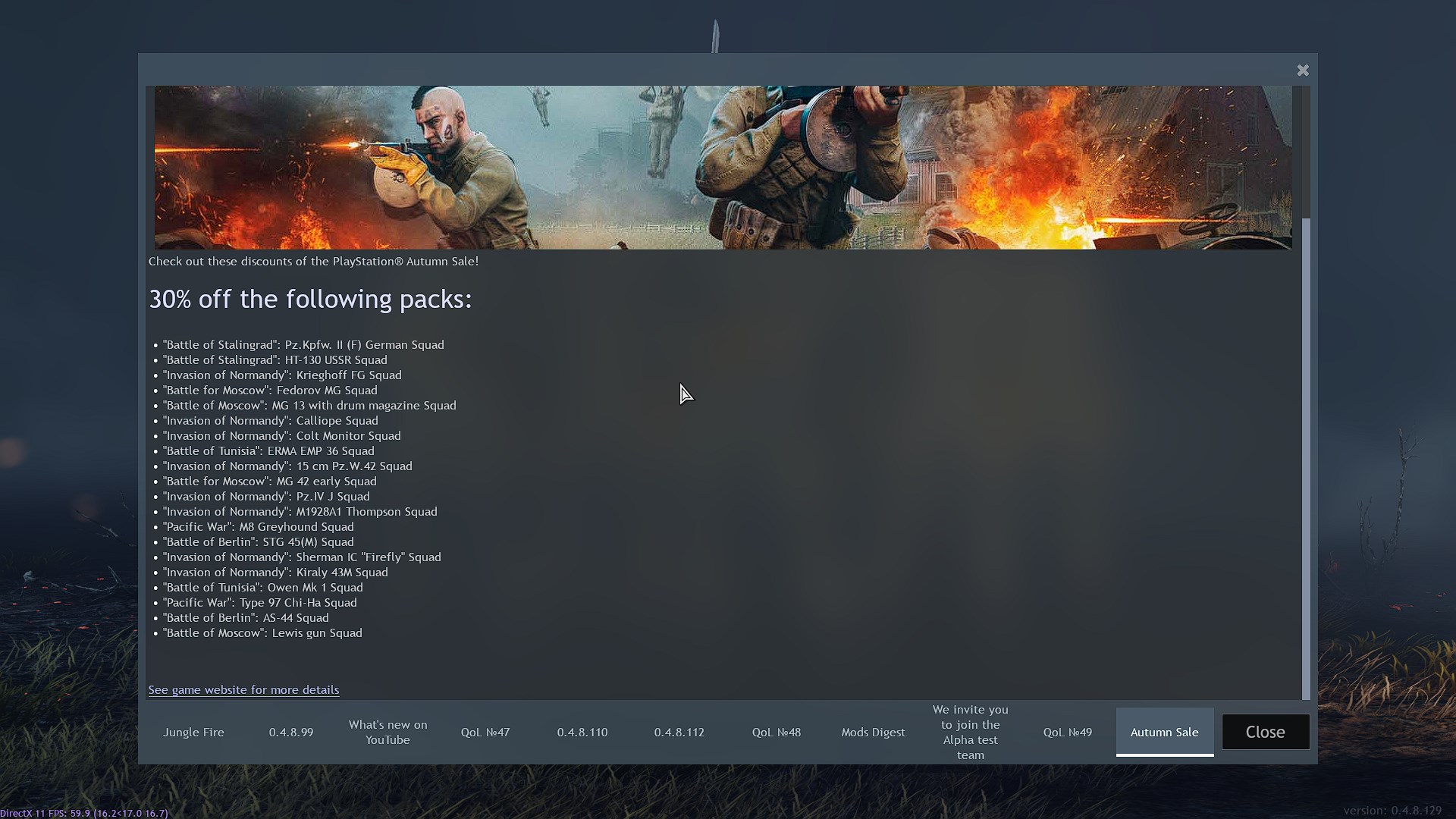Open the Jungle Fire news tab
Viewport: 1456px width, 819px height.
pos(193,732)
